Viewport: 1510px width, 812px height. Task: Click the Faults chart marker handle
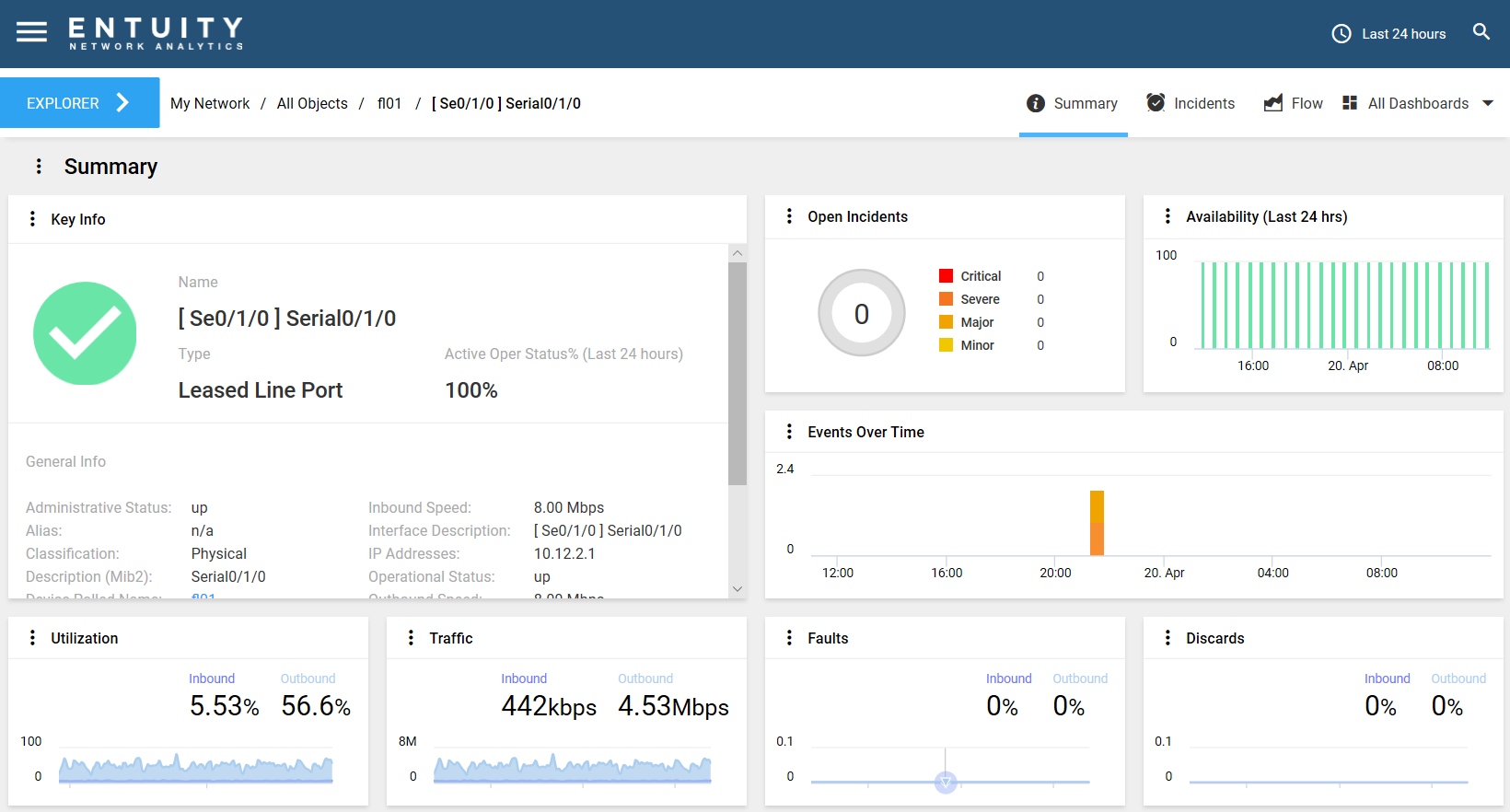[x=946, y=783]
